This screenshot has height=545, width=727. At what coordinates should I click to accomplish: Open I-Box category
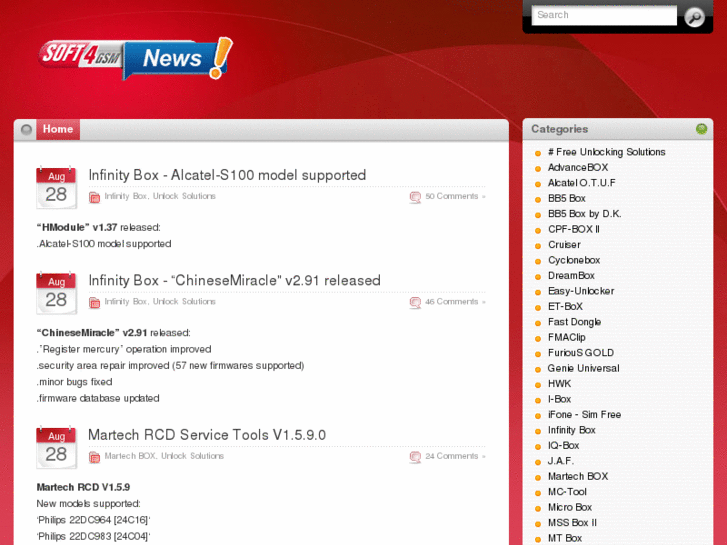tap(559, 399)
